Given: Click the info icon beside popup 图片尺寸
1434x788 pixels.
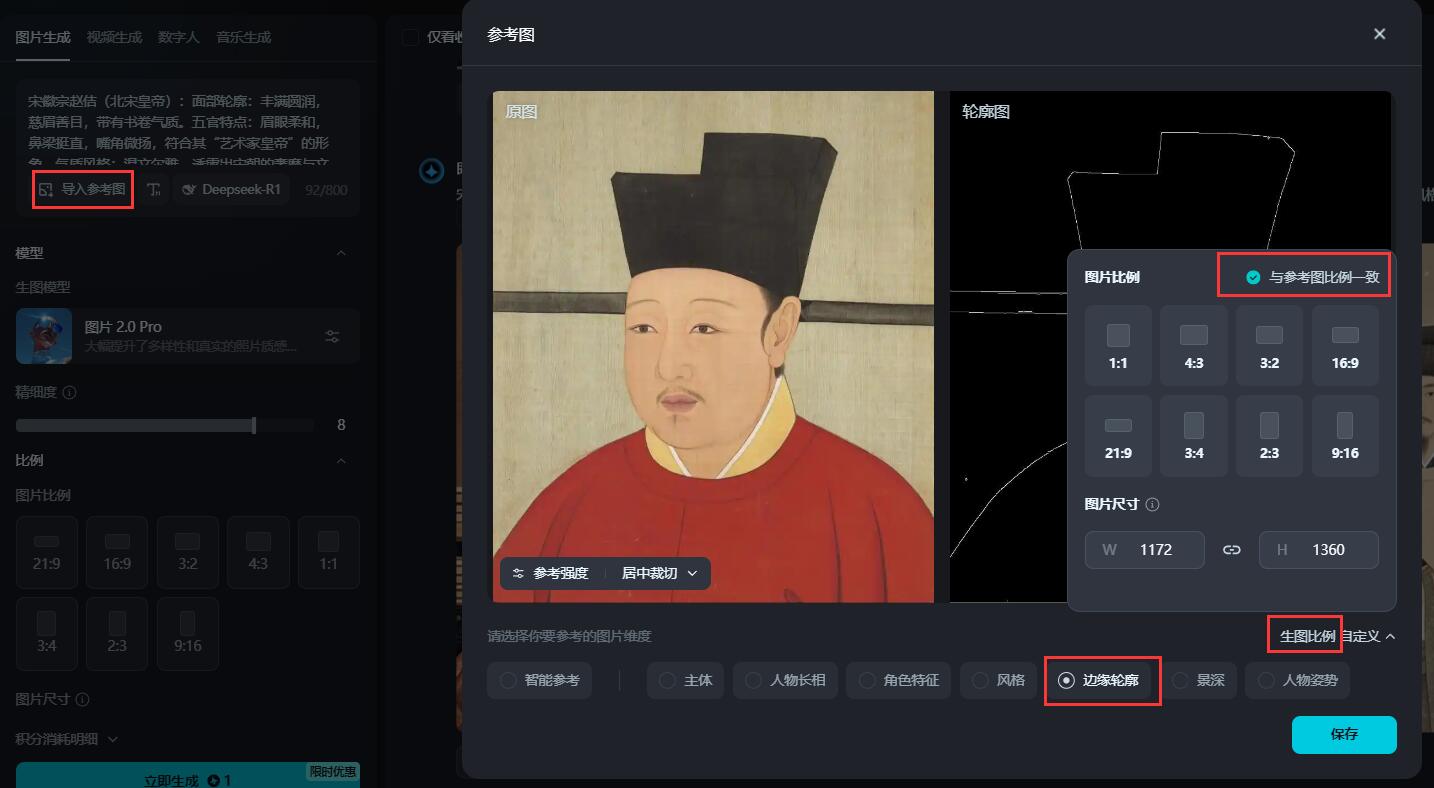Looking at the screenshot, I should pos(1152,505).
